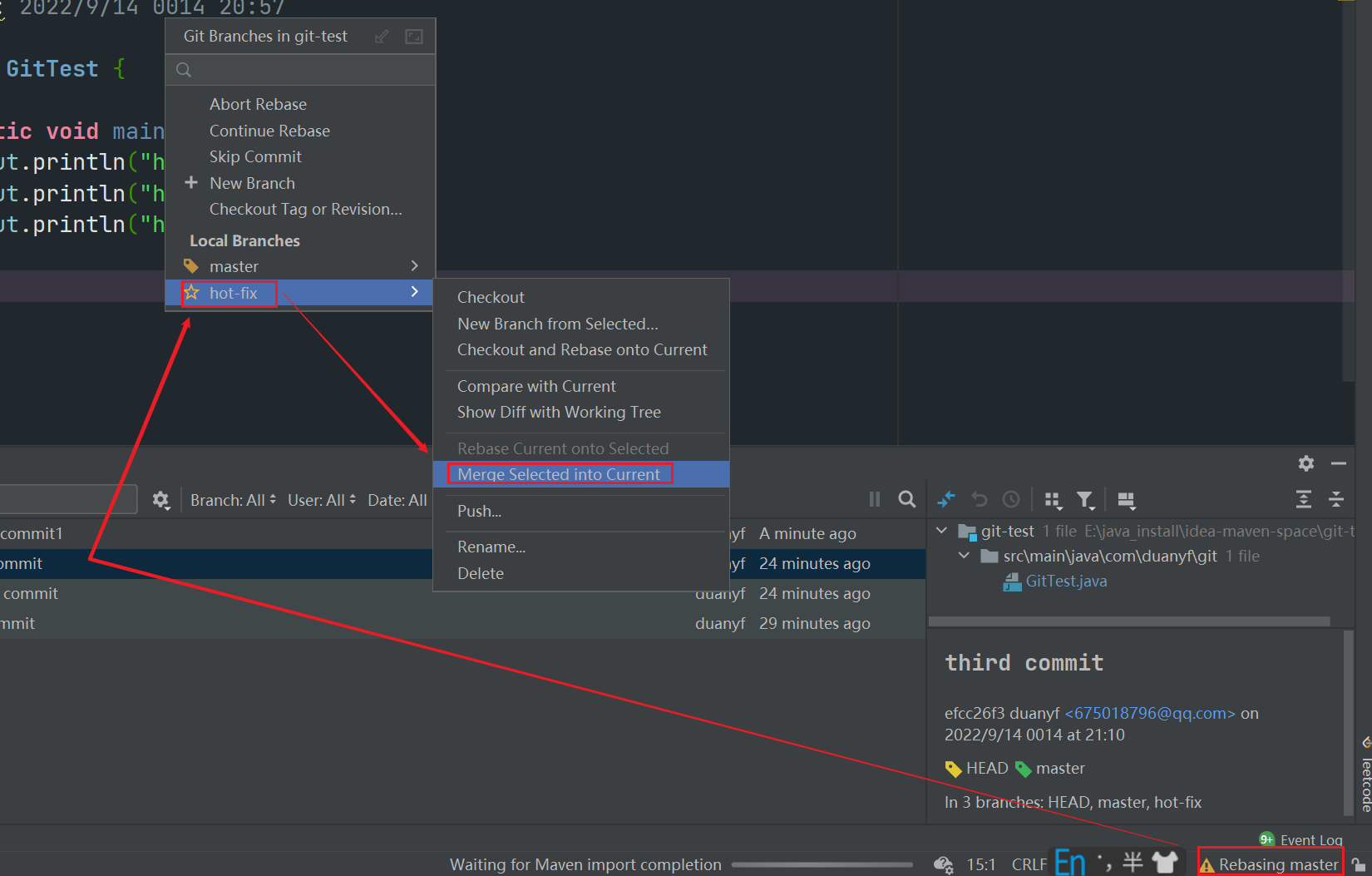
Task: Click the lock read-only icon in status bar
Action: pos(1358,864)
